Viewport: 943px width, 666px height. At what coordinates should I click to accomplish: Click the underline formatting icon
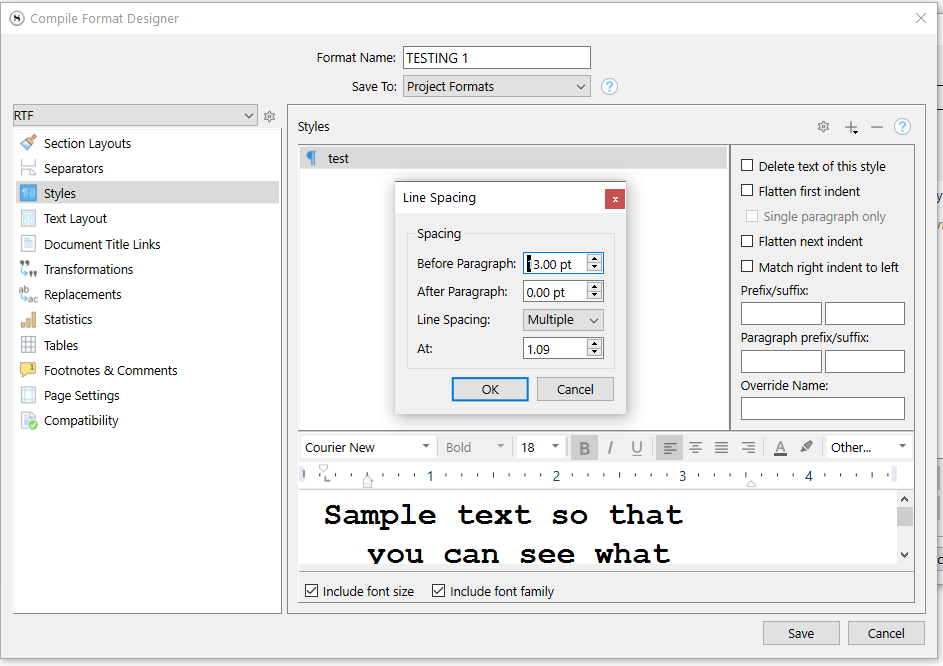click(x=636, y=448)
